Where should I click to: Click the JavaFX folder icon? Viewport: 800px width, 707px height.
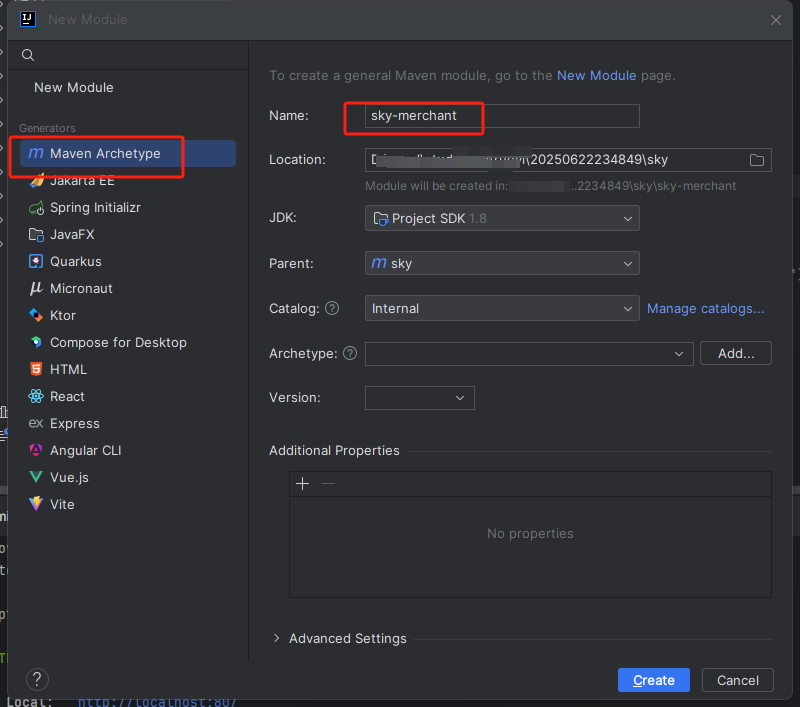[x=36, y=235]
